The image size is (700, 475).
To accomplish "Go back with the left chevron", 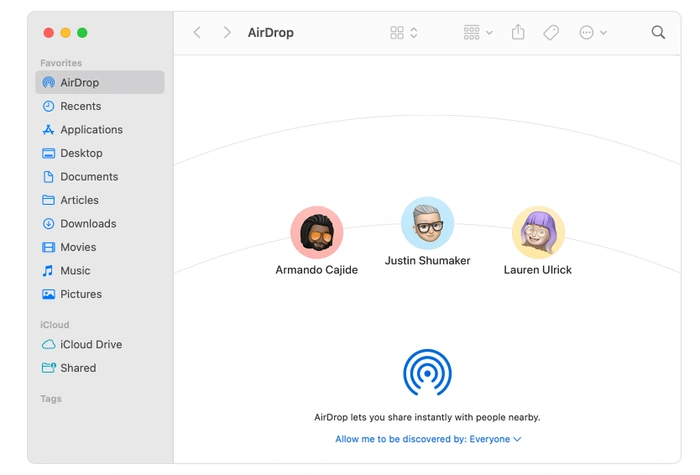I will 197,32.
